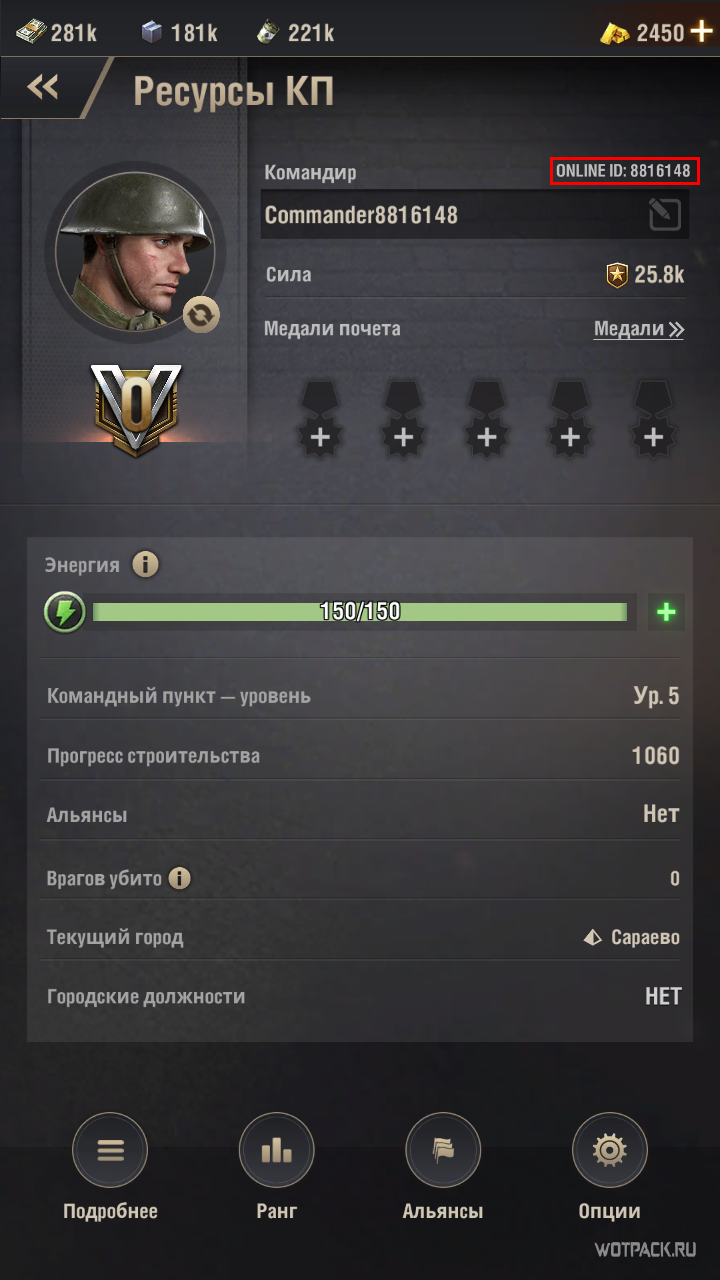
Task: Edit commander name with pencil icon
Action: coord(665,215)
